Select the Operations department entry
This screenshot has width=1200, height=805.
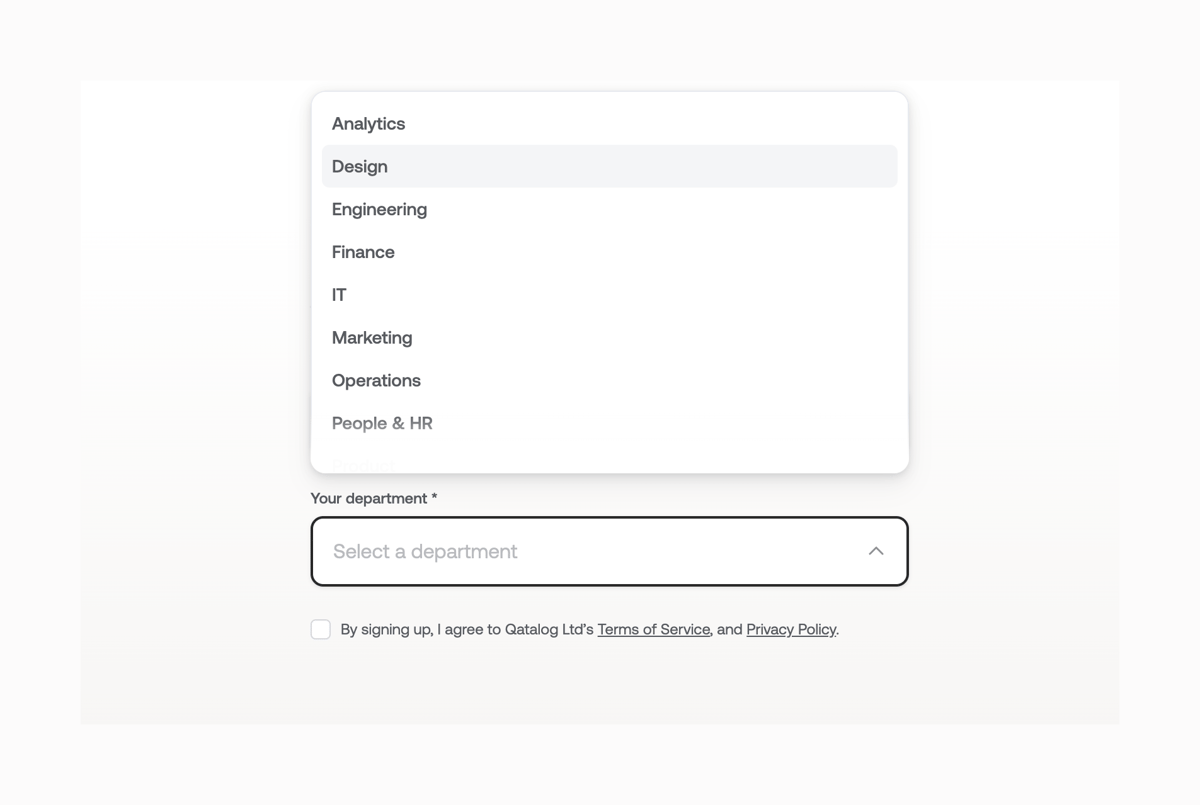pyautogui.click(x=376, y=380)
